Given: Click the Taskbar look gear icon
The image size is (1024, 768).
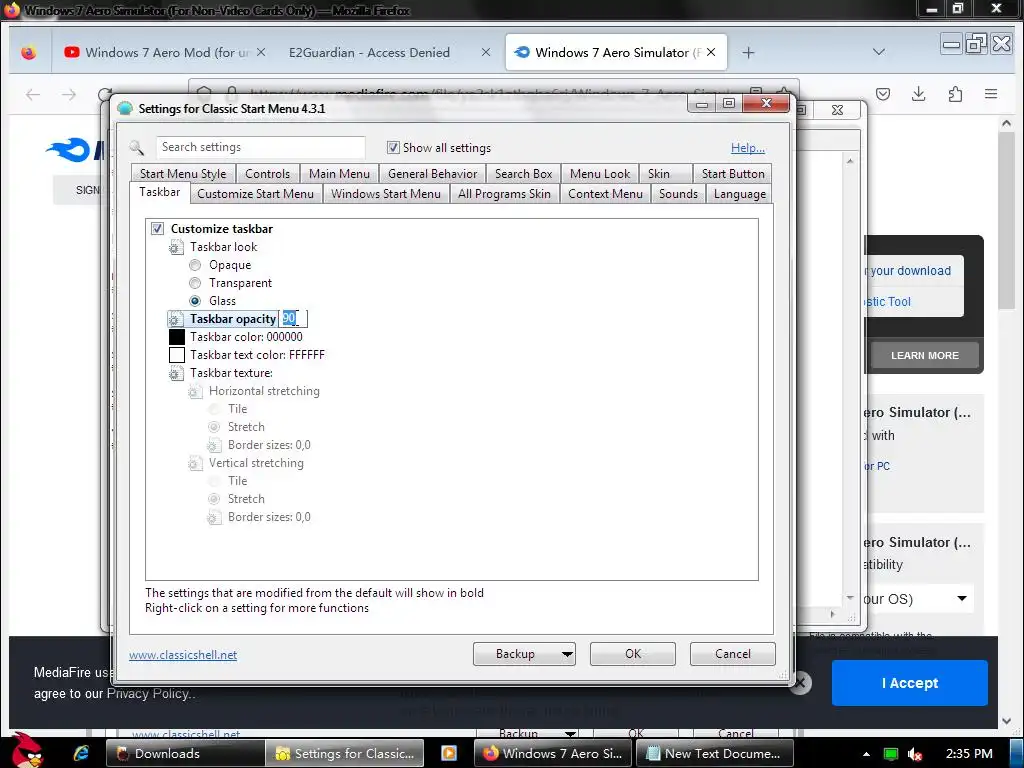Looking at the screenshot, I should 176,247.
